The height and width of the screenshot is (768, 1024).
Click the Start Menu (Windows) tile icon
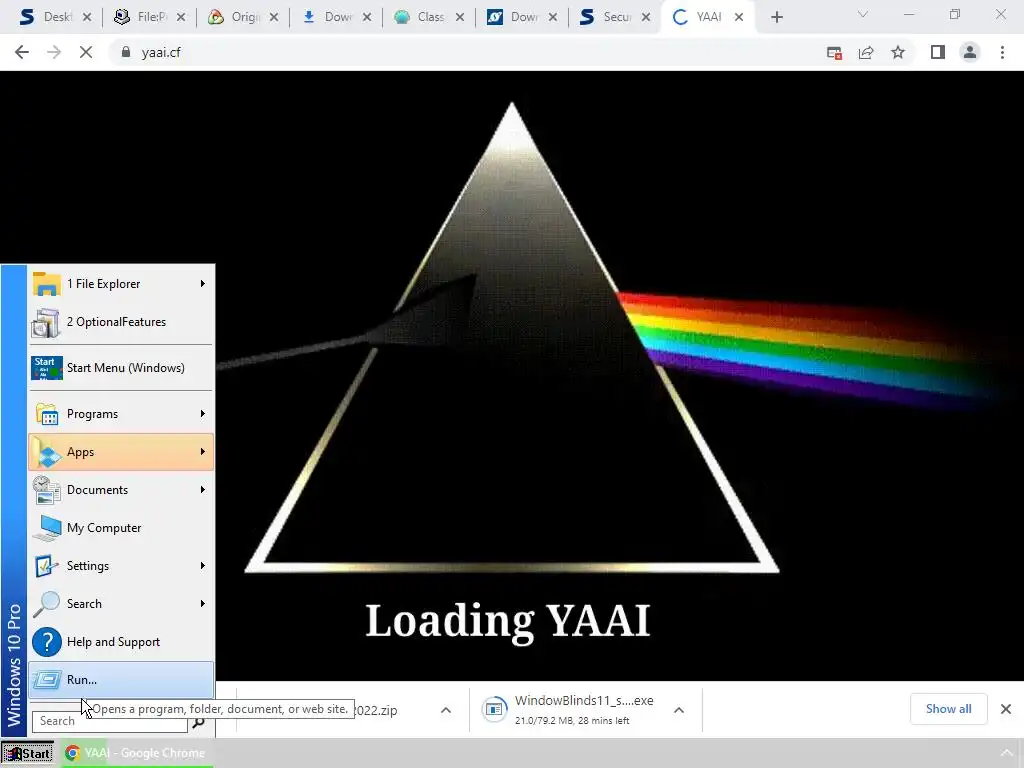tap(46, 368)
